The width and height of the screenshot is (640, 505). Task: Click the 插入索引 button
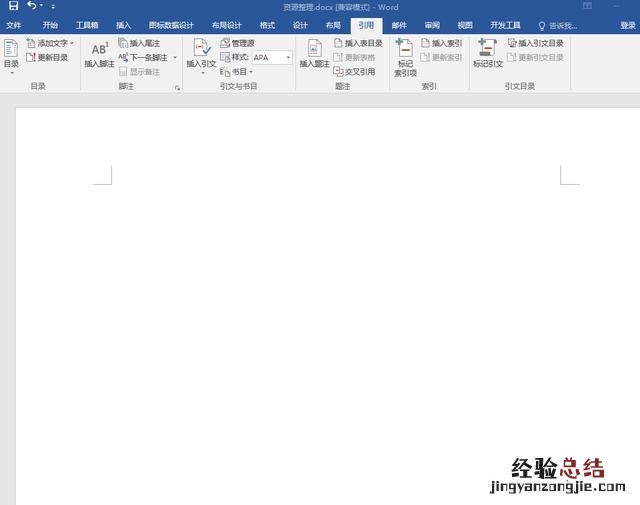(x=442, y=43)
